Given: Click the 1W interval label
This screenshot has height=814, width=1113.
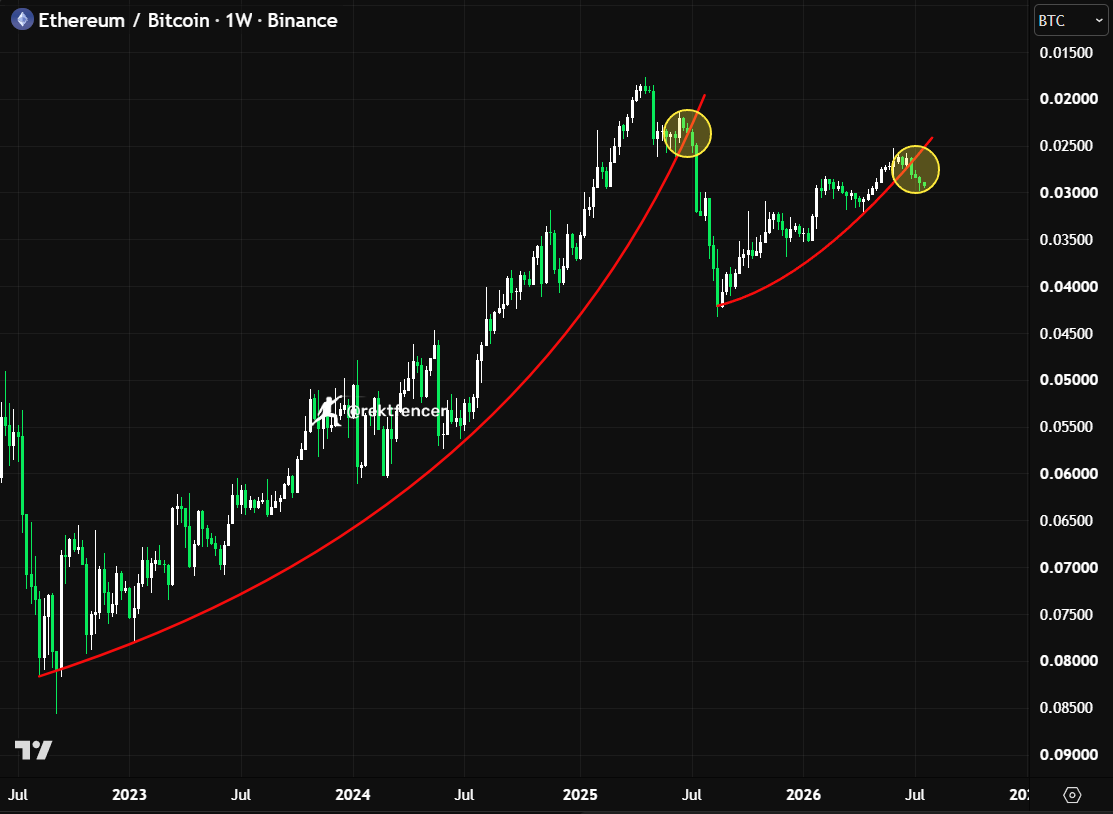Looking at the screenshot, I should 238,21.
